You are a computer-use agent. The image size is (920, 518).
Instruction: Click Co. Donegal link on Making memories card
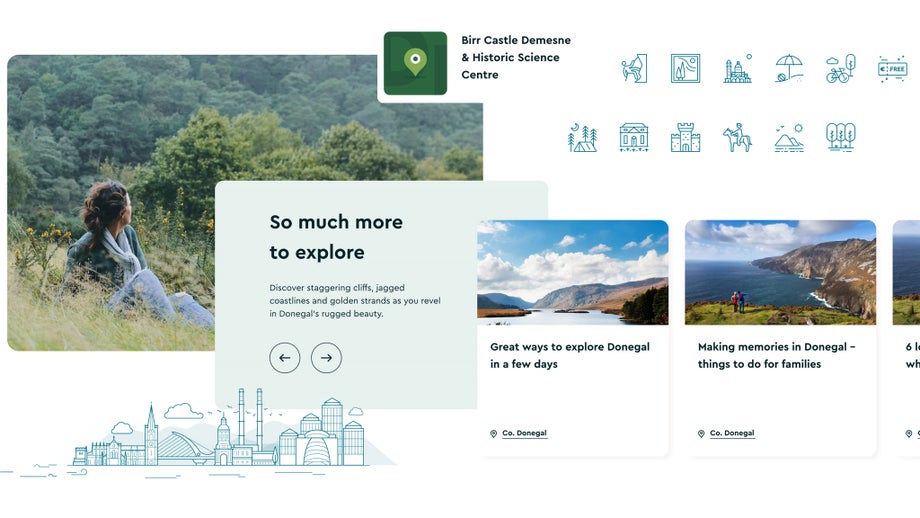pyautogui.click(x=732, y=433)
